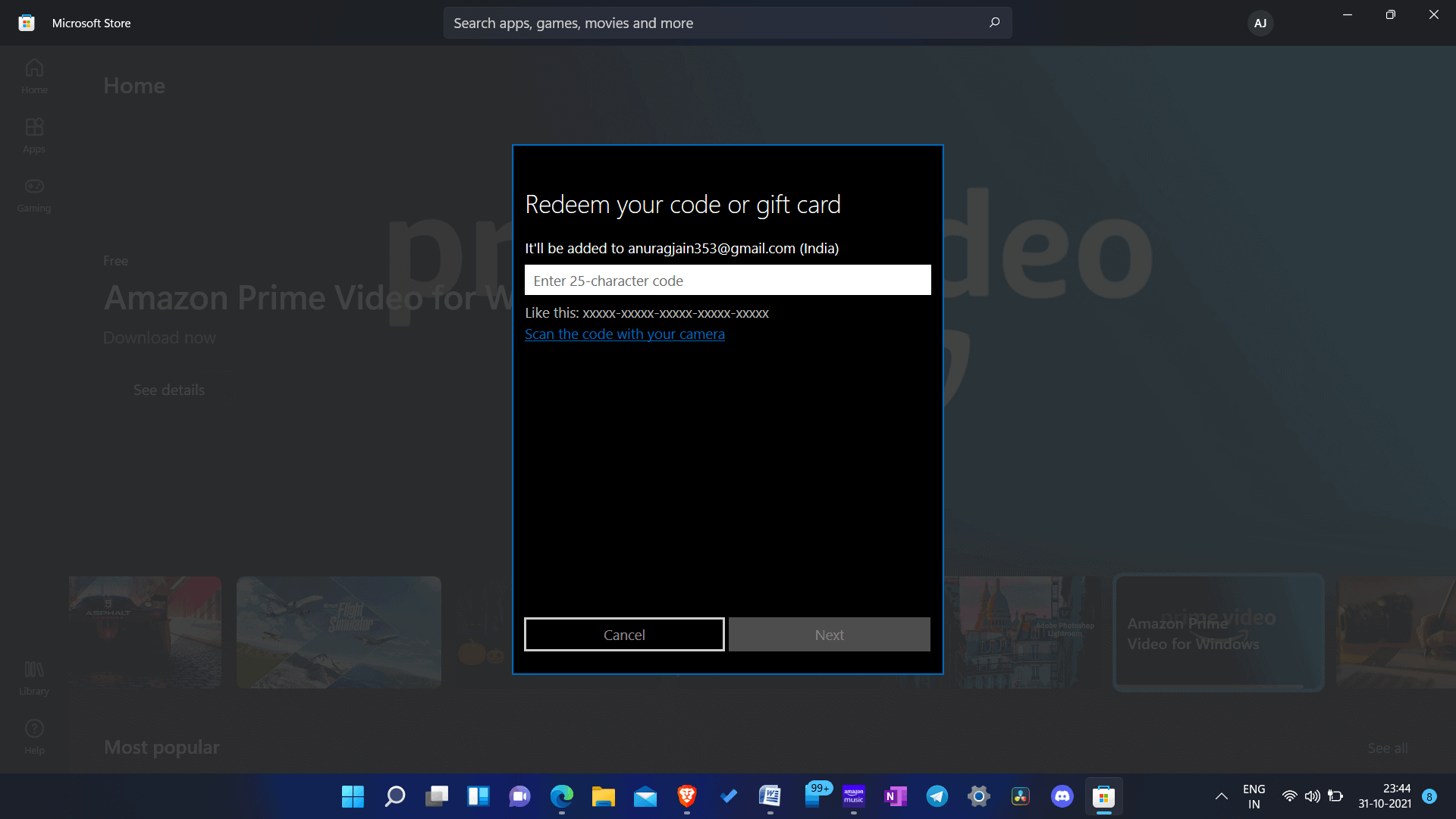The image size is (1456, 819).
Task: Open Microsoft Store search bar
Action: [728, 22]
